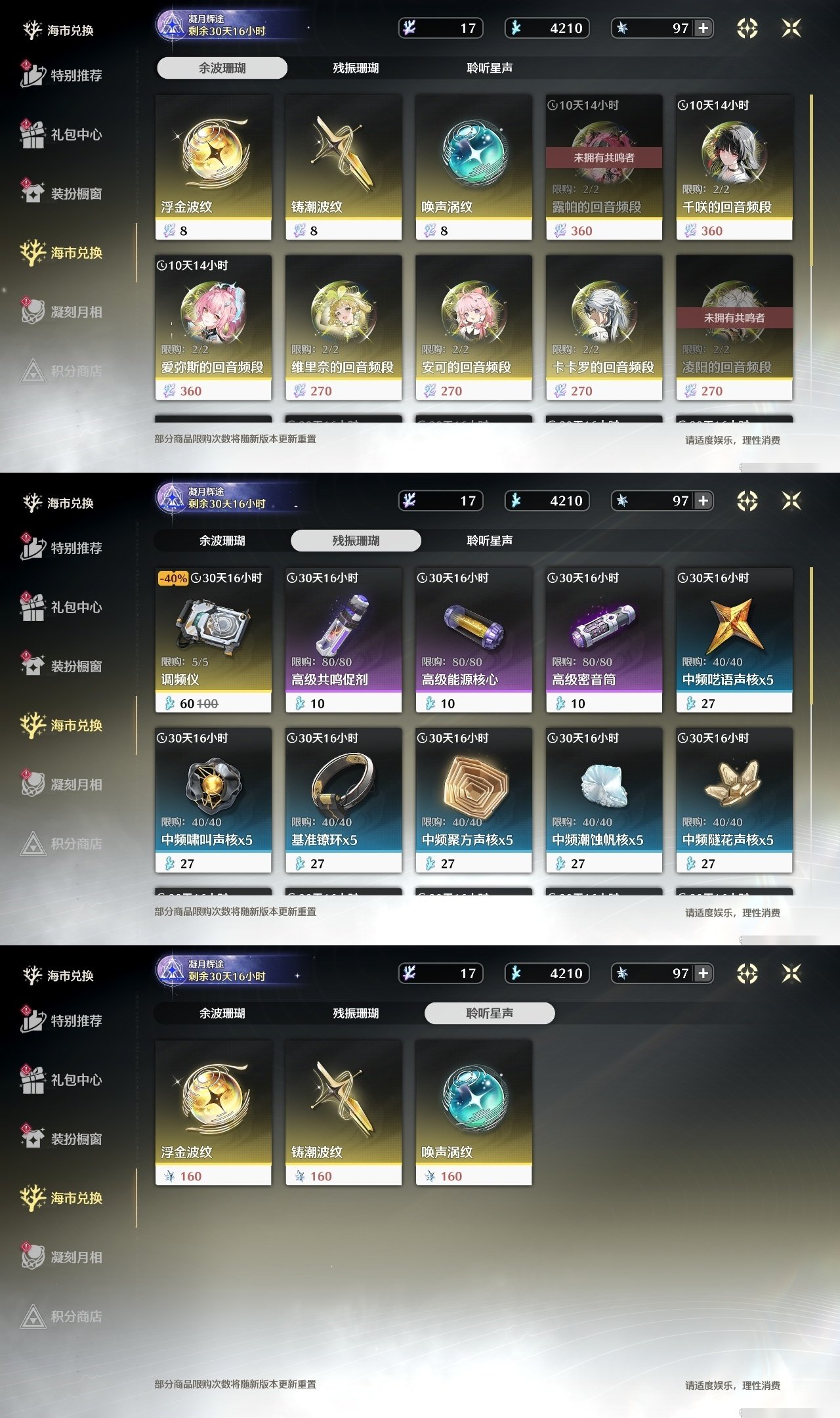Select the 高级密音筒 item card
Viewport: 840px width, 1418px height.
click(604, 640)
